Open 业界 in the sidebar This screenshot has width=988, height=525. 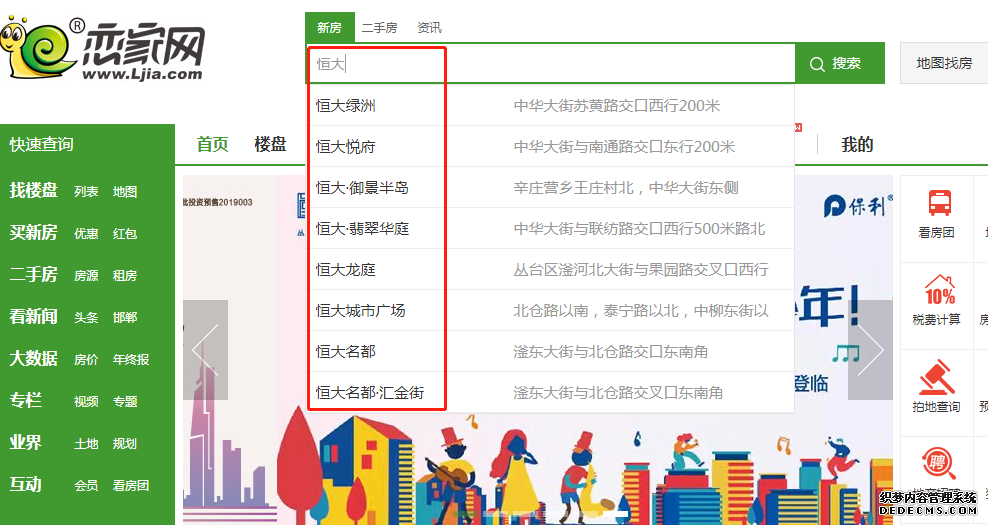click(25, 442)
